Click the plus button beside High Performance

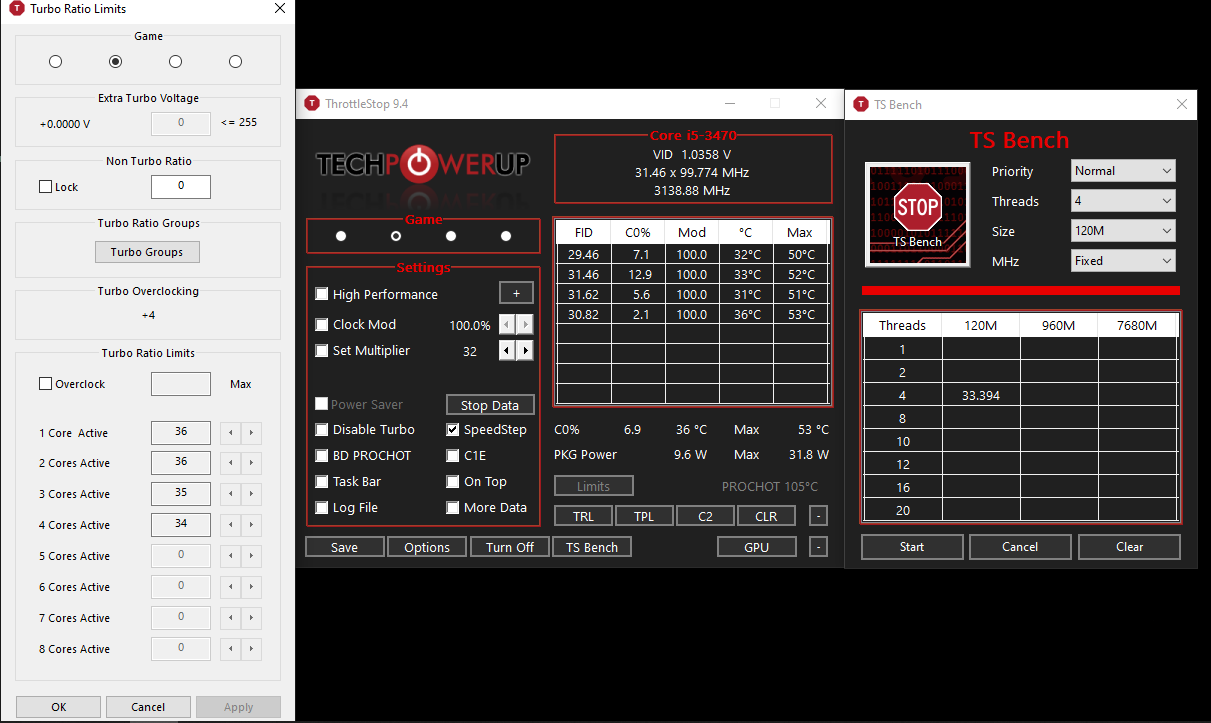pyautogui.click(x=516, y=293)
